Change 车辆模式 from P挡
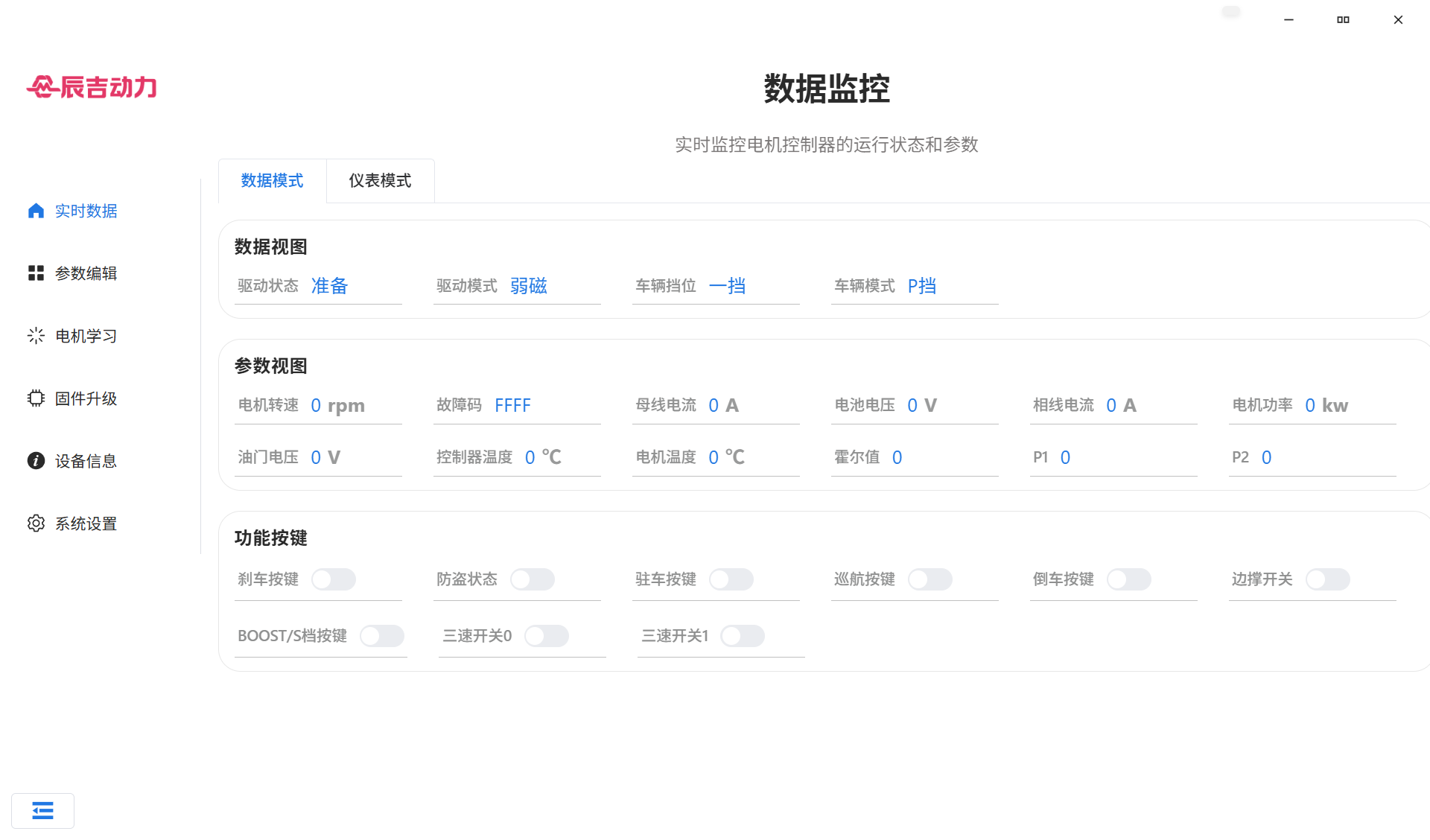The width and height of the screenshot is (1430, 840). 922,286
